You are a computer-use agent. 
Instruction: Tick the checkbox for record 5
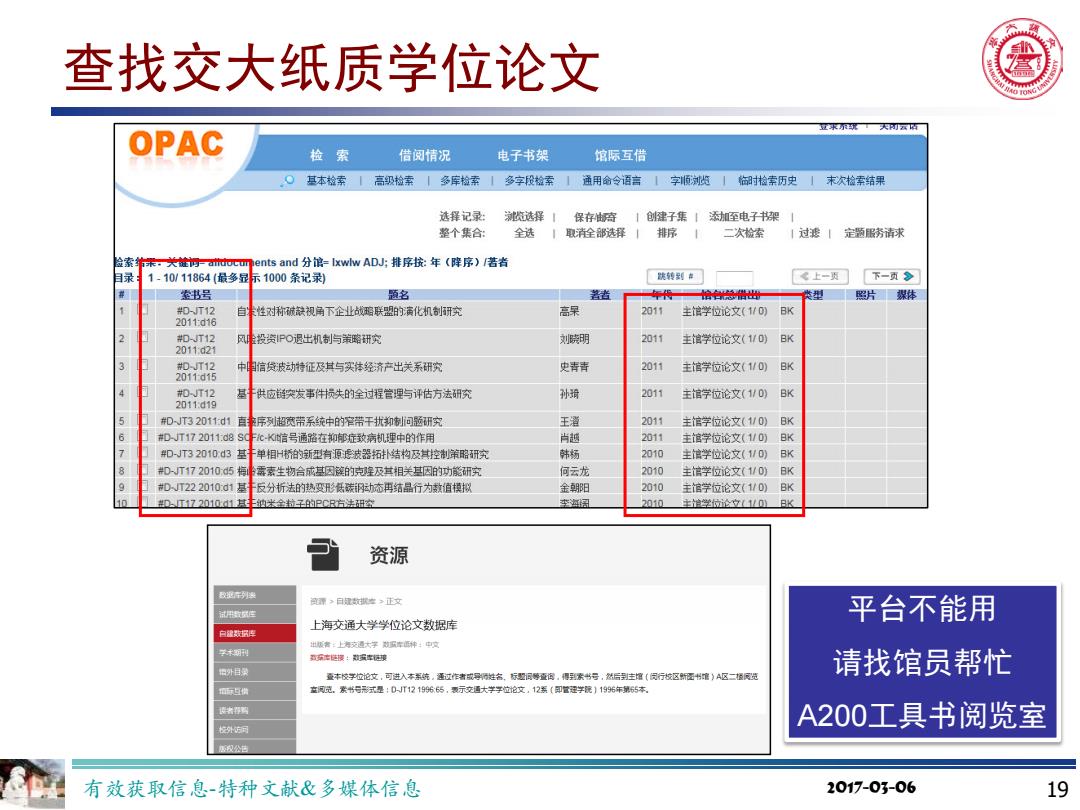pos(143,419)
